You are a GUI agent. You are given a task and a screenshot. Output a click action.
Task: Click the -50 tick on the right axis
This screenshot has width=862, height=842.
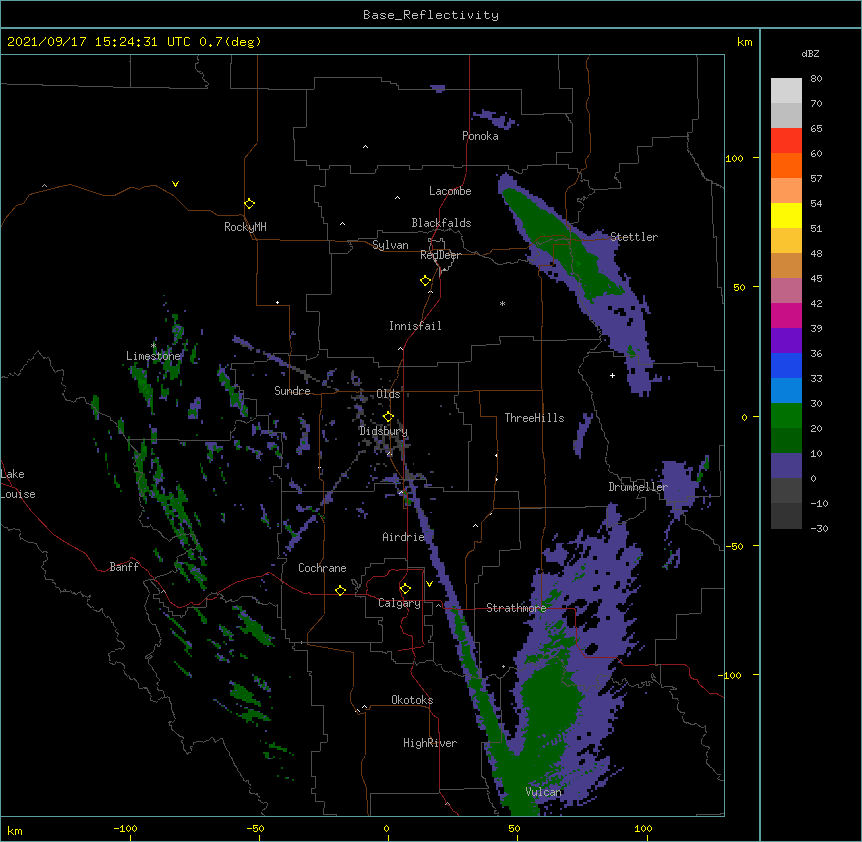[734, 546]
